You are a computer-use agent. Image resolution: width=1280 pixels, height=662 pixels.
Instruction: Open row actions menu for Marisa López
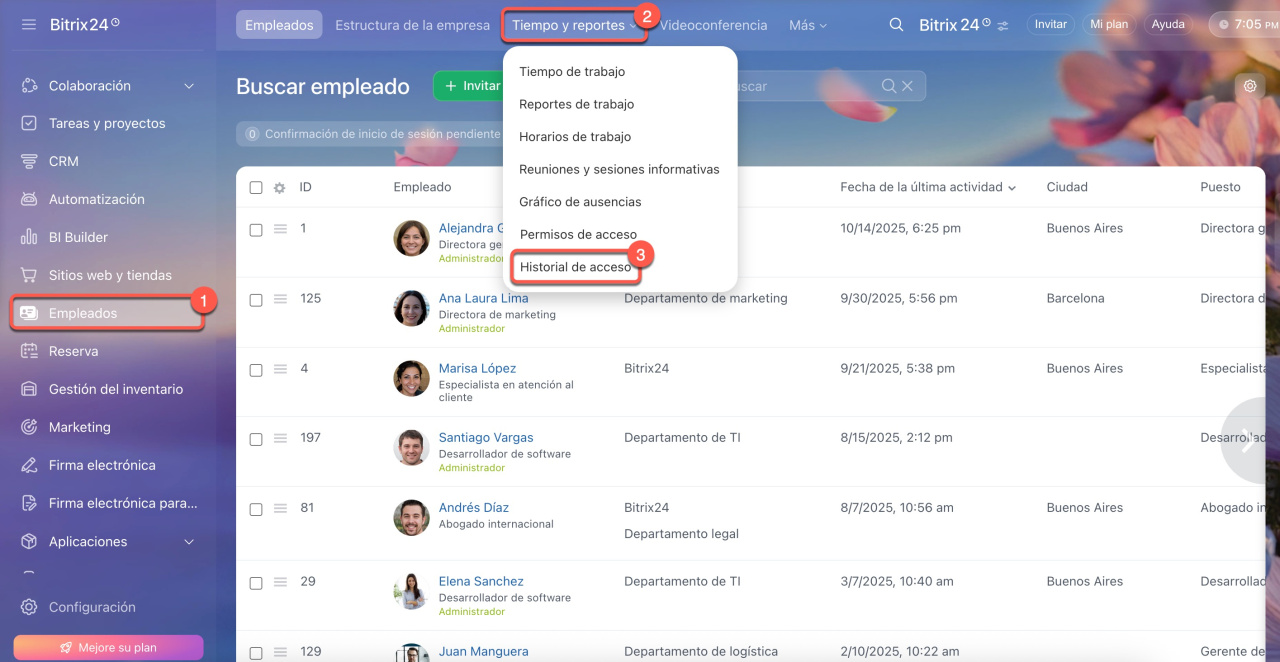(281, 369)
